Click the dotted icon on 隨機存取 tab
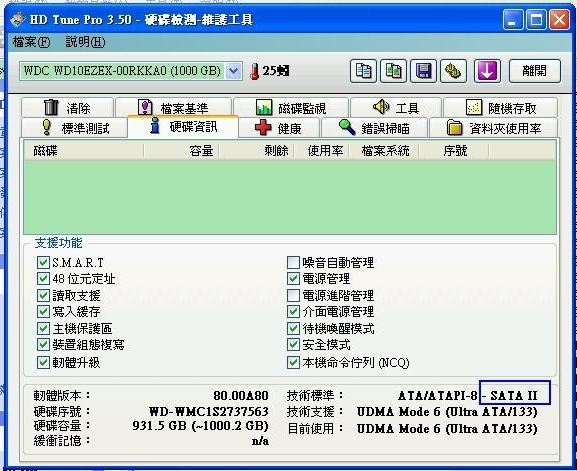The image size is (577, 471). click(x=474, y=107)
